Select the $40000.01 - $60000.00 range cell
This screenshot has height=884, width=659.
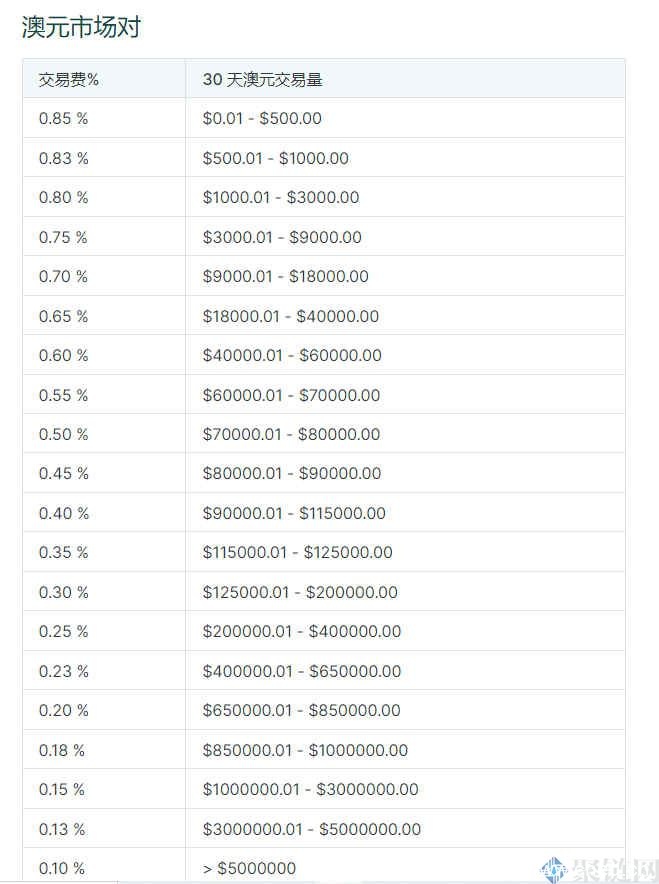click(292, 355)
